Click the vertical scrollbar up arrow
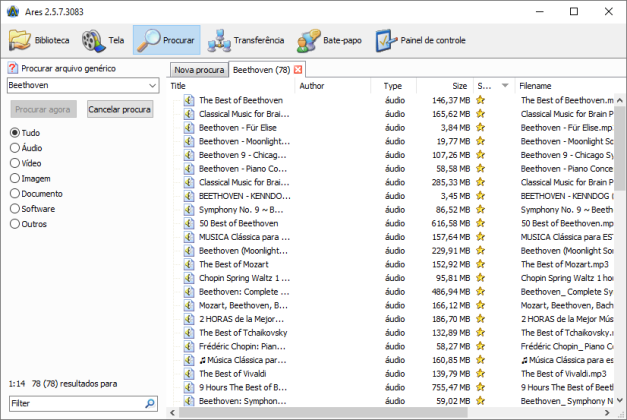 tap(620, 100)
